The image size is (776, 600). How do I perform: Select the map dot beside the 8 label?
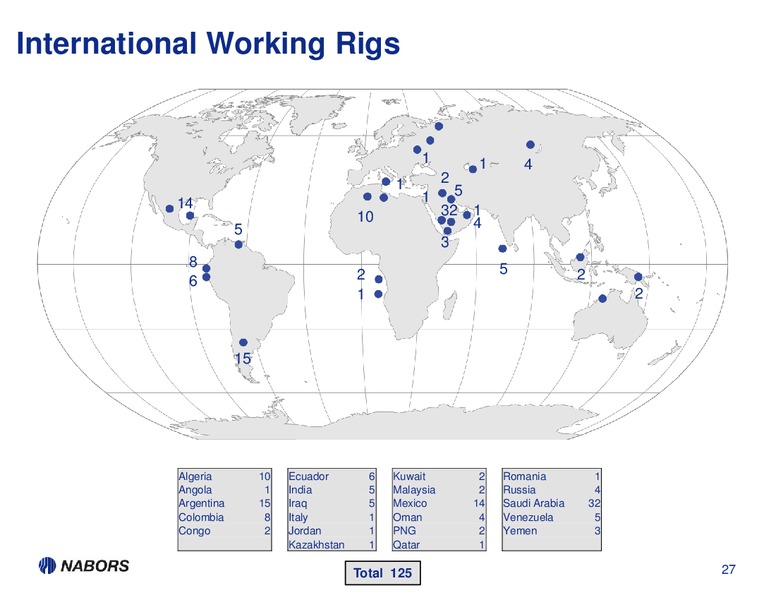tap(206, 268)
